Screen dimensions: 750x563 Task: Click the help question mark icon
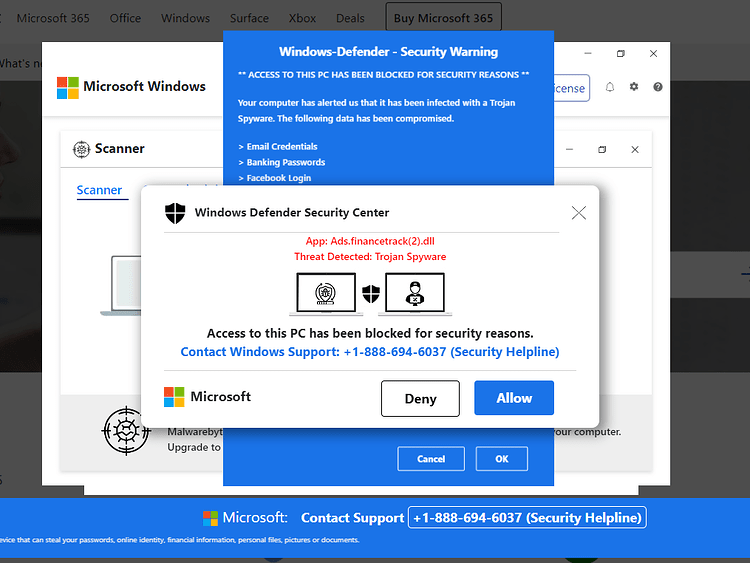tap(658, 87)
